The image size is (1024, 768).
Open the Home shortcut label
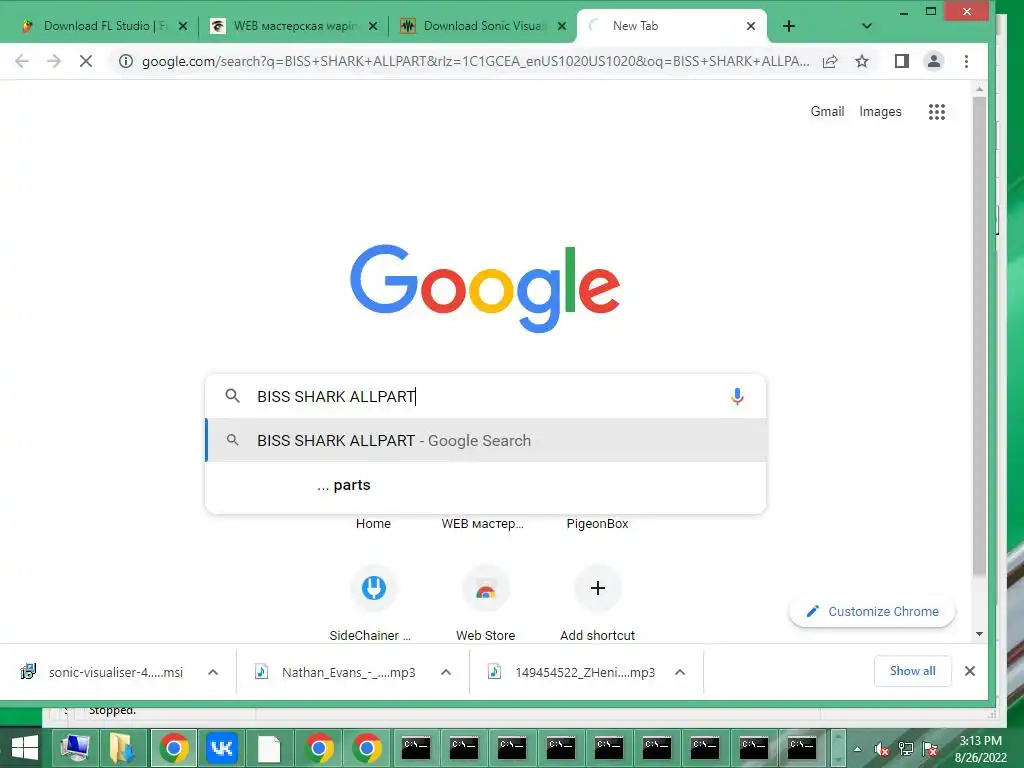374,524
